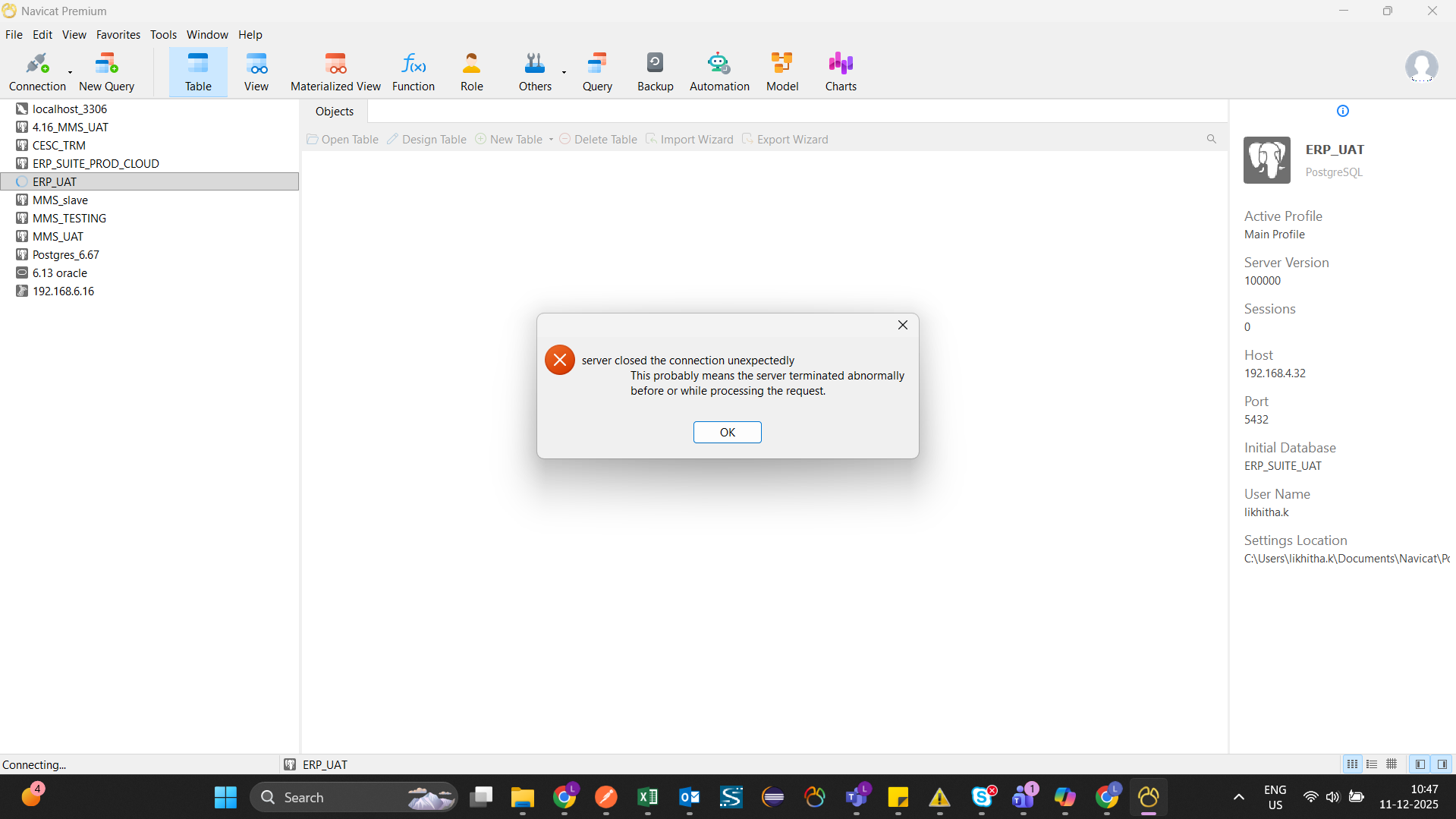Select the ERP_SUITE_PROD_CLOUD connection
Screen dimensions: 1456x819
coord(96,164)
